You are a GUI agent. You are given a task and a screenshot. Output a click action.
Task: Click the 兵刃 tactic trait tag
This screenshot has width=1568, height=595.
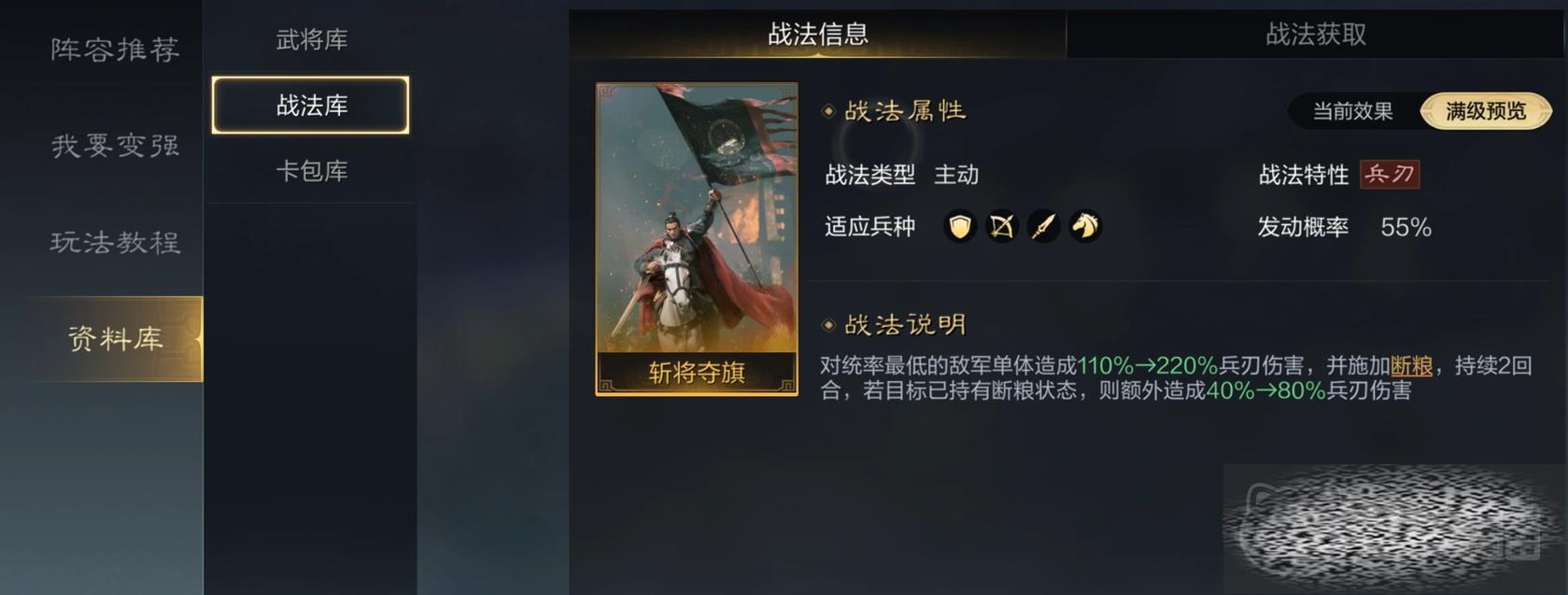[1390, 175]
